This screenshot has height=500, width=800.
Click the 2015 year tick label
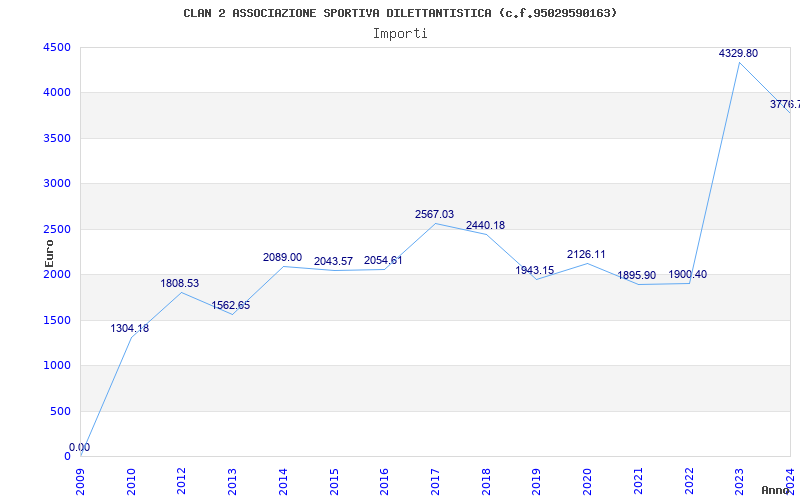pyautogui.click(x=334, y=482)
